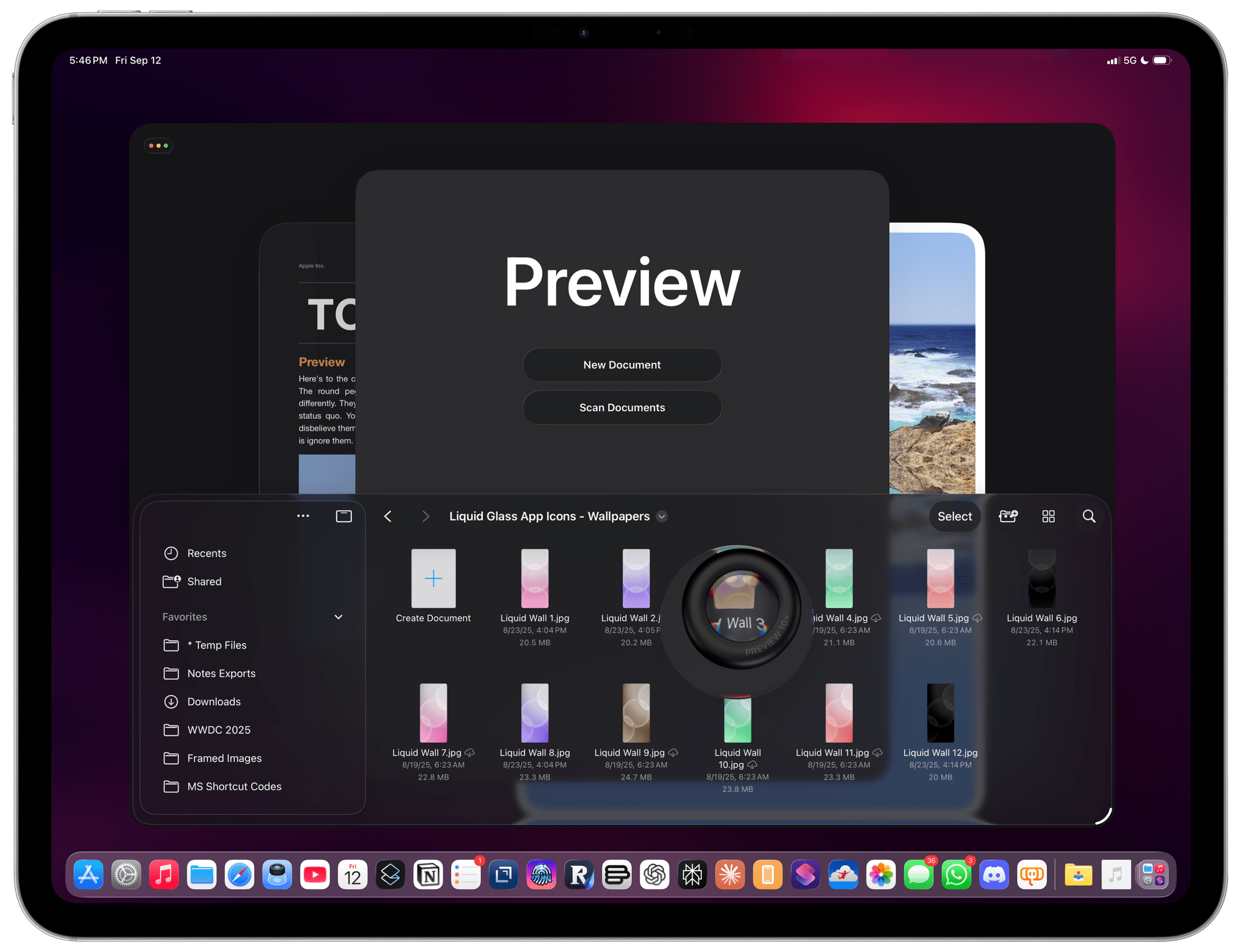Open the window controls three-dot button

158,146
